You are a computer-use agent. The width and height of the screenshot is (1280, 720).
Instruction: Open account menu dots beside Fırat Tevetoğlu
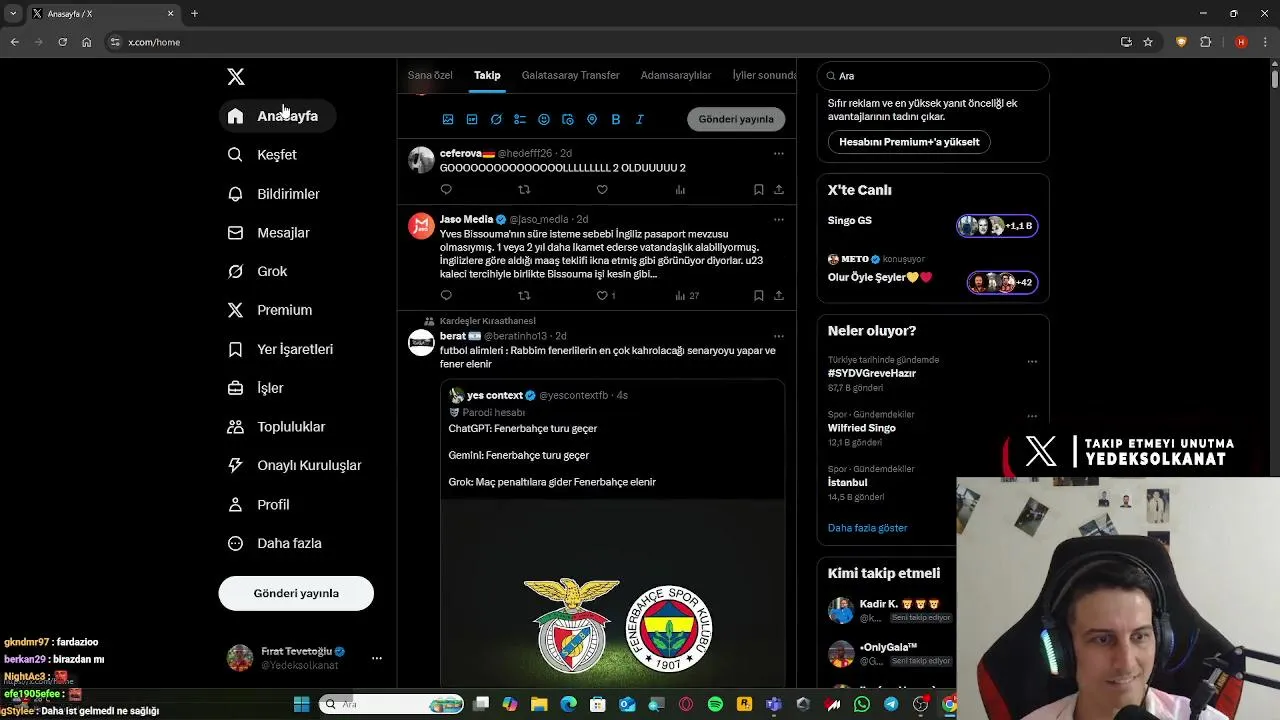tap(377, 658)
